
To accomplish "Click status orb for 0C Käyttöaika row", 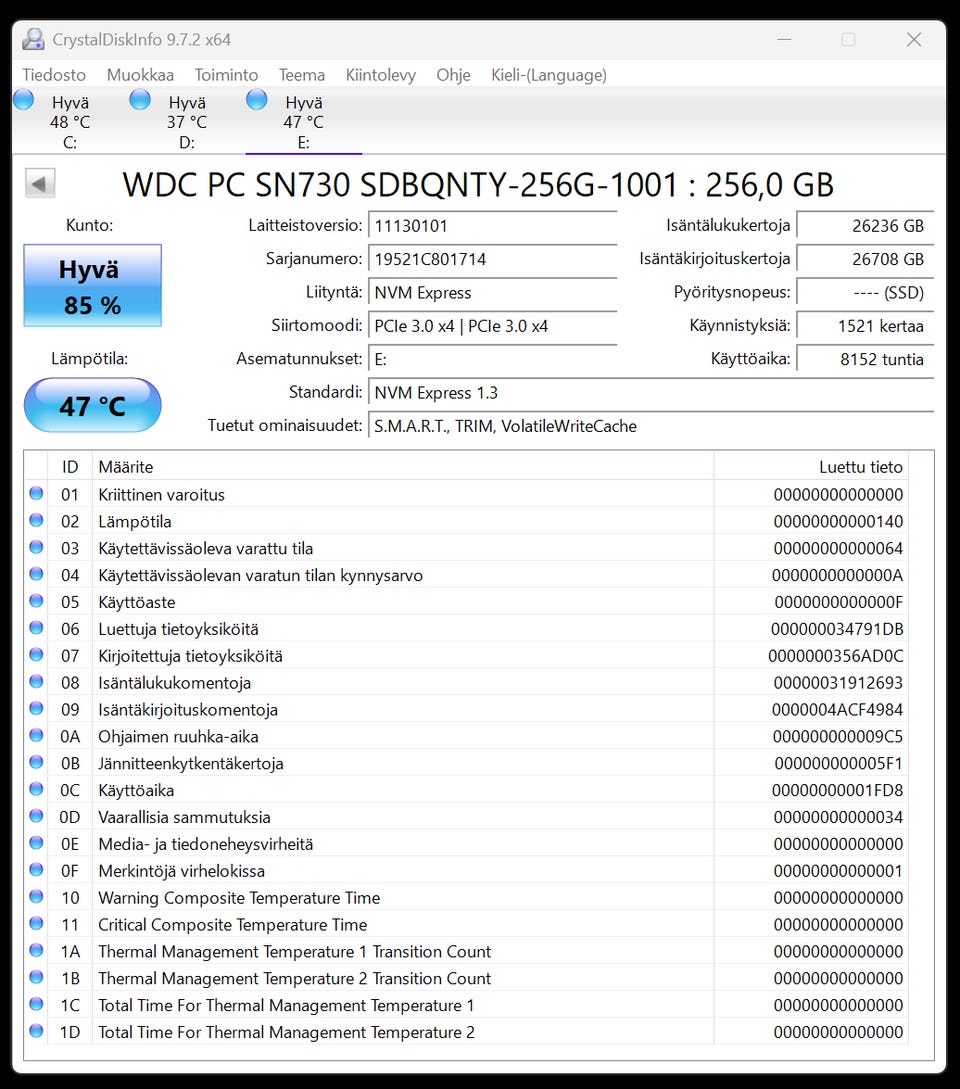I will [36, 789].
